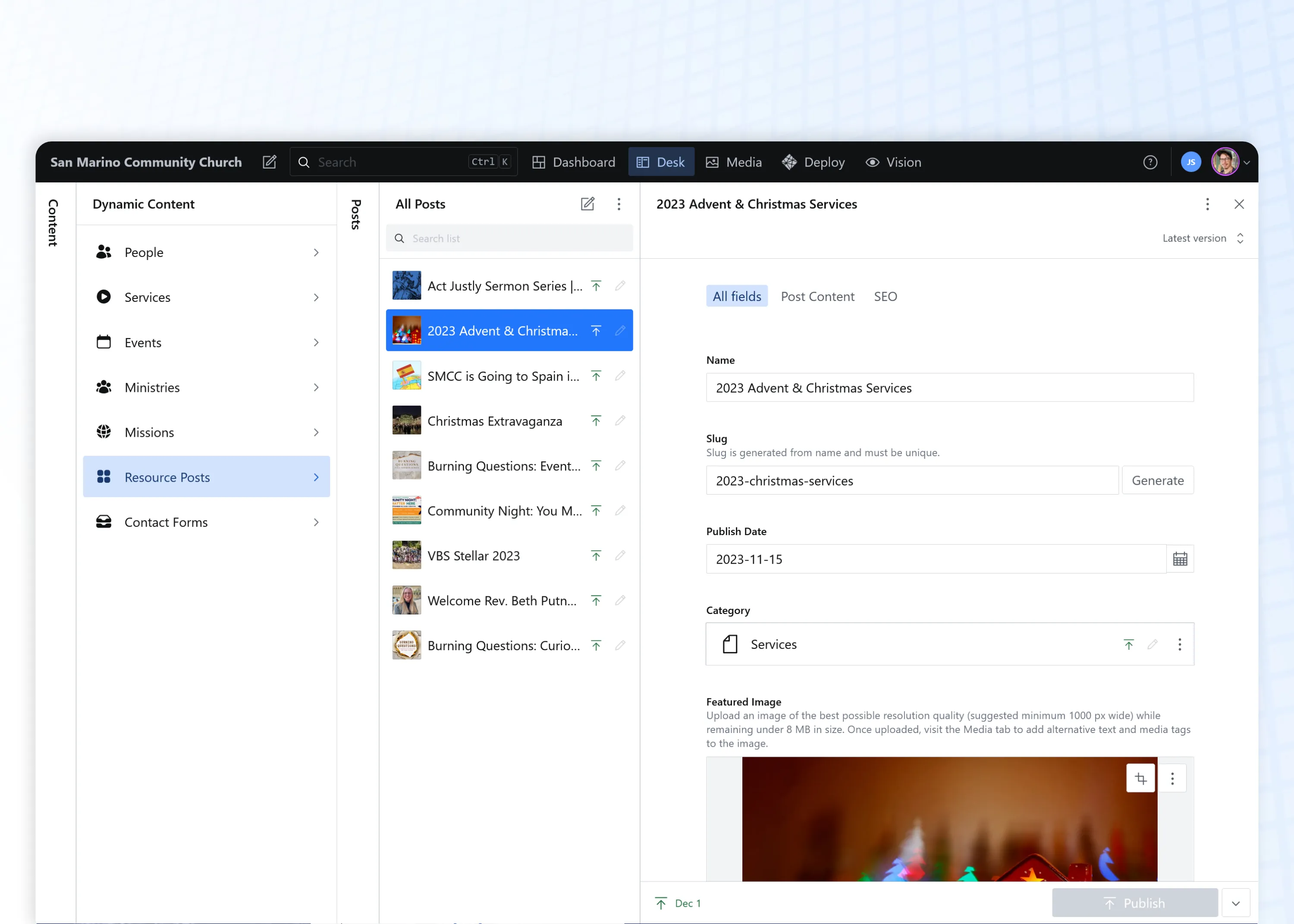Switch to the Post Content tab
This screenshot has height=924, width=1294.
(817, 297)
